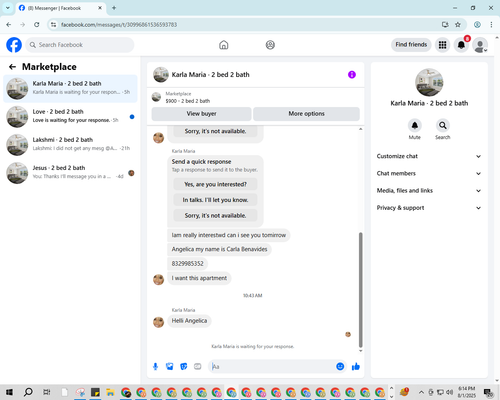This screenshot has width=500, height=400.
Task: Open Windows taskbar search
Action: tap(28, 392)
